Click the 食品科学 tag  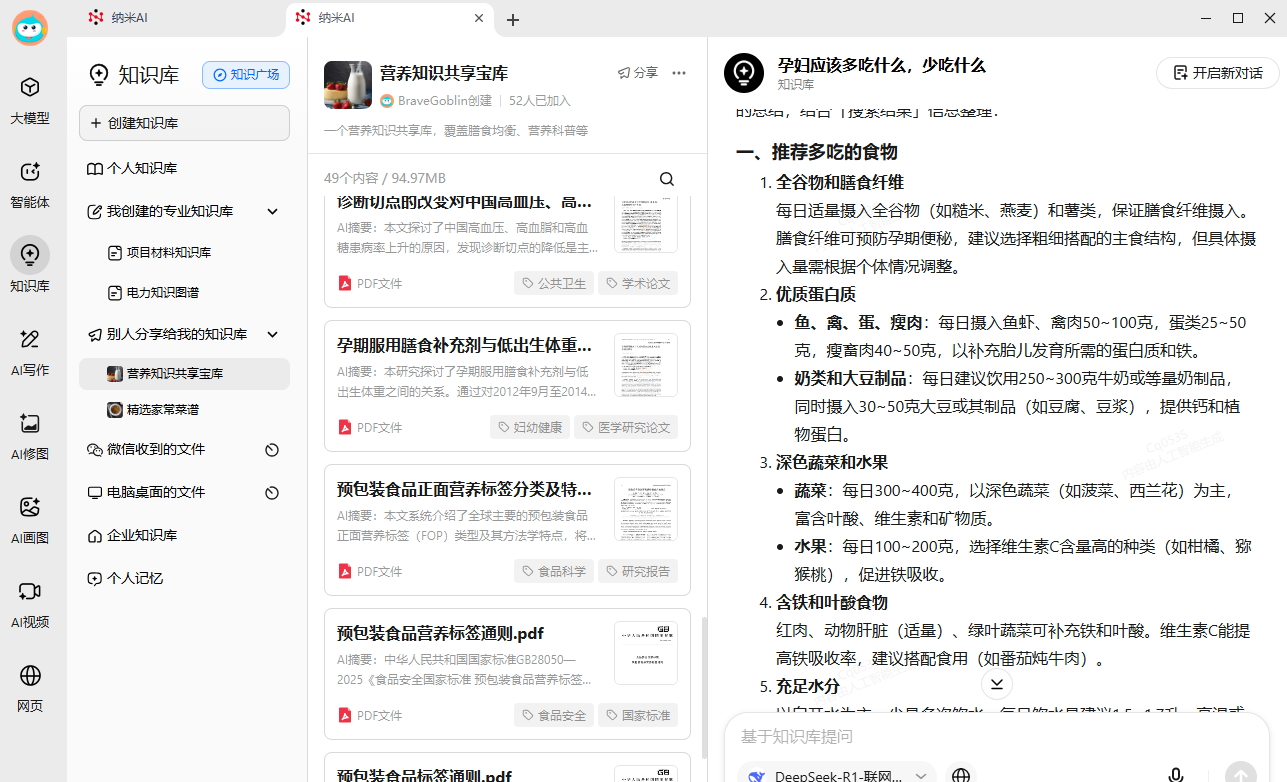[554, 571]
